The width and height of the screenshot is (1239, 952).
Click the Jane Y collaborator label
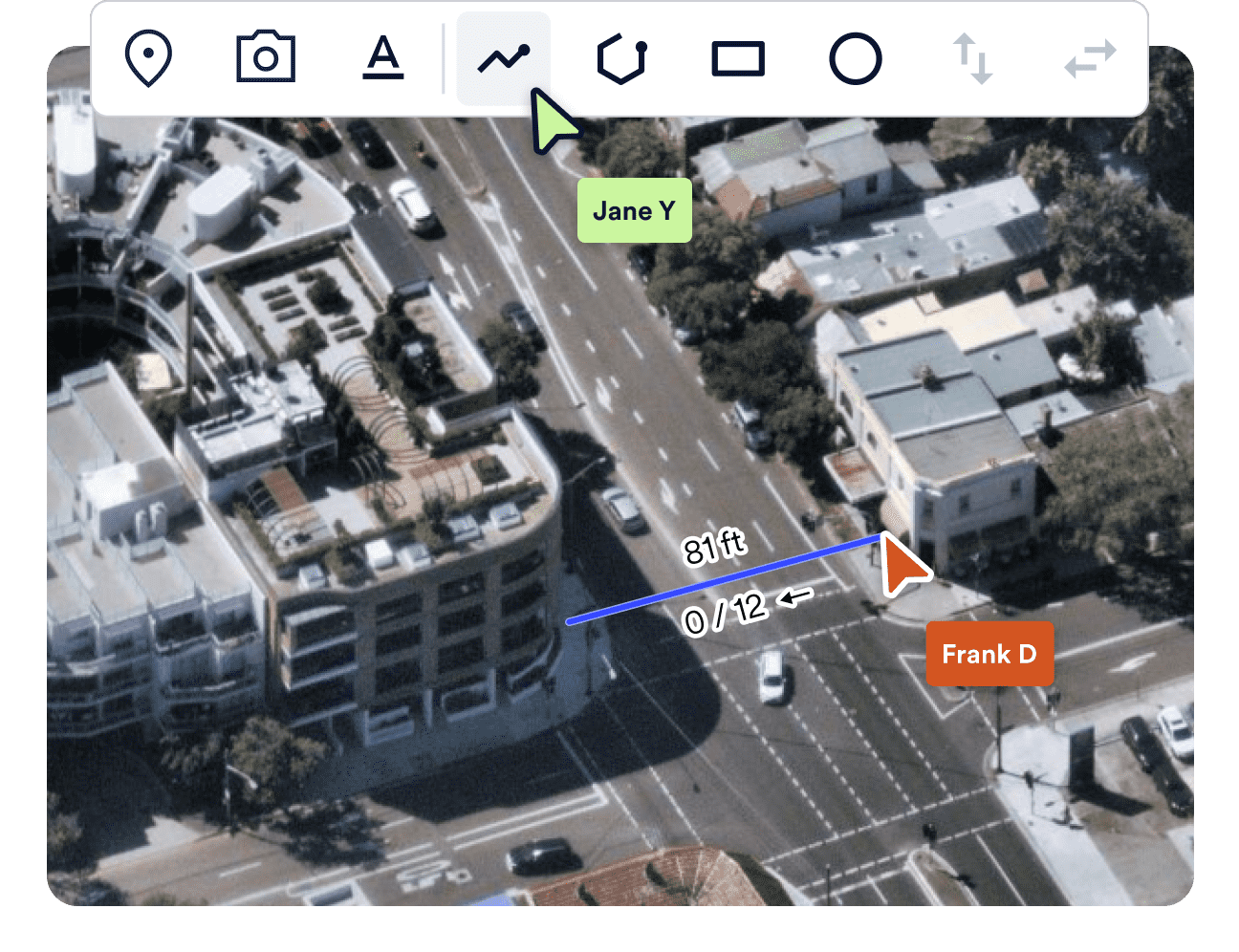pyautogui.click(x=634, y=210)
